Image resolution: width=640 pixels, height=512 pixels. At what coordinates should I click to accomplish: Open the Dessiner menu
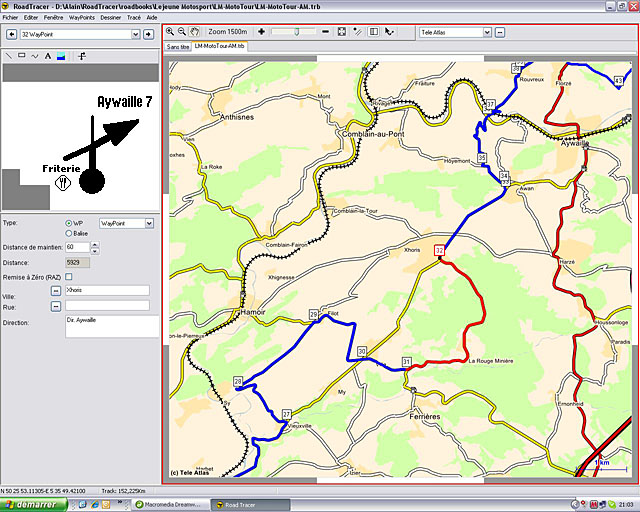[x=111, y=18]
